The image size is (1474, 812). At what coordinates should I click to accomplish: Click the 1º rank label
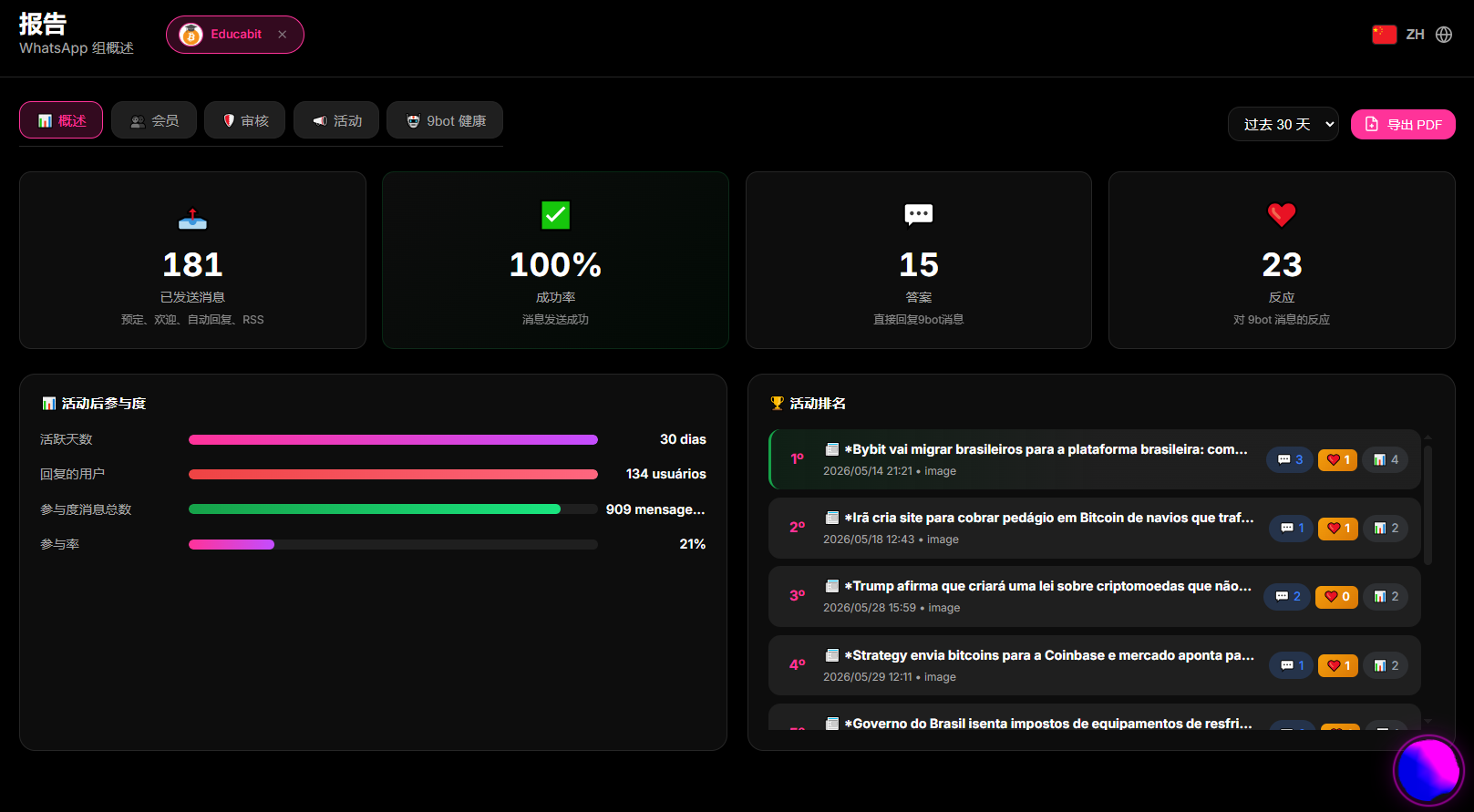797,459
